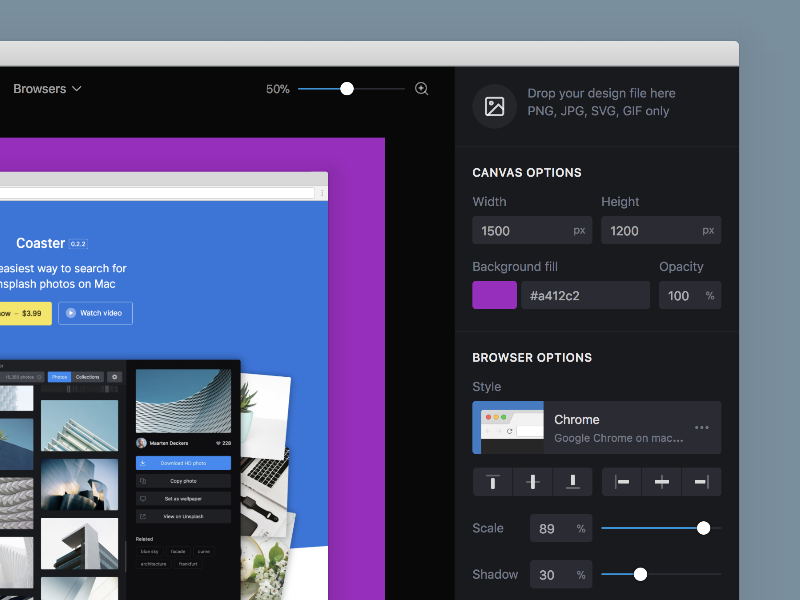Select the align top vertical position icon
This screenshot has width=800, height=600.
coord(492,481)
